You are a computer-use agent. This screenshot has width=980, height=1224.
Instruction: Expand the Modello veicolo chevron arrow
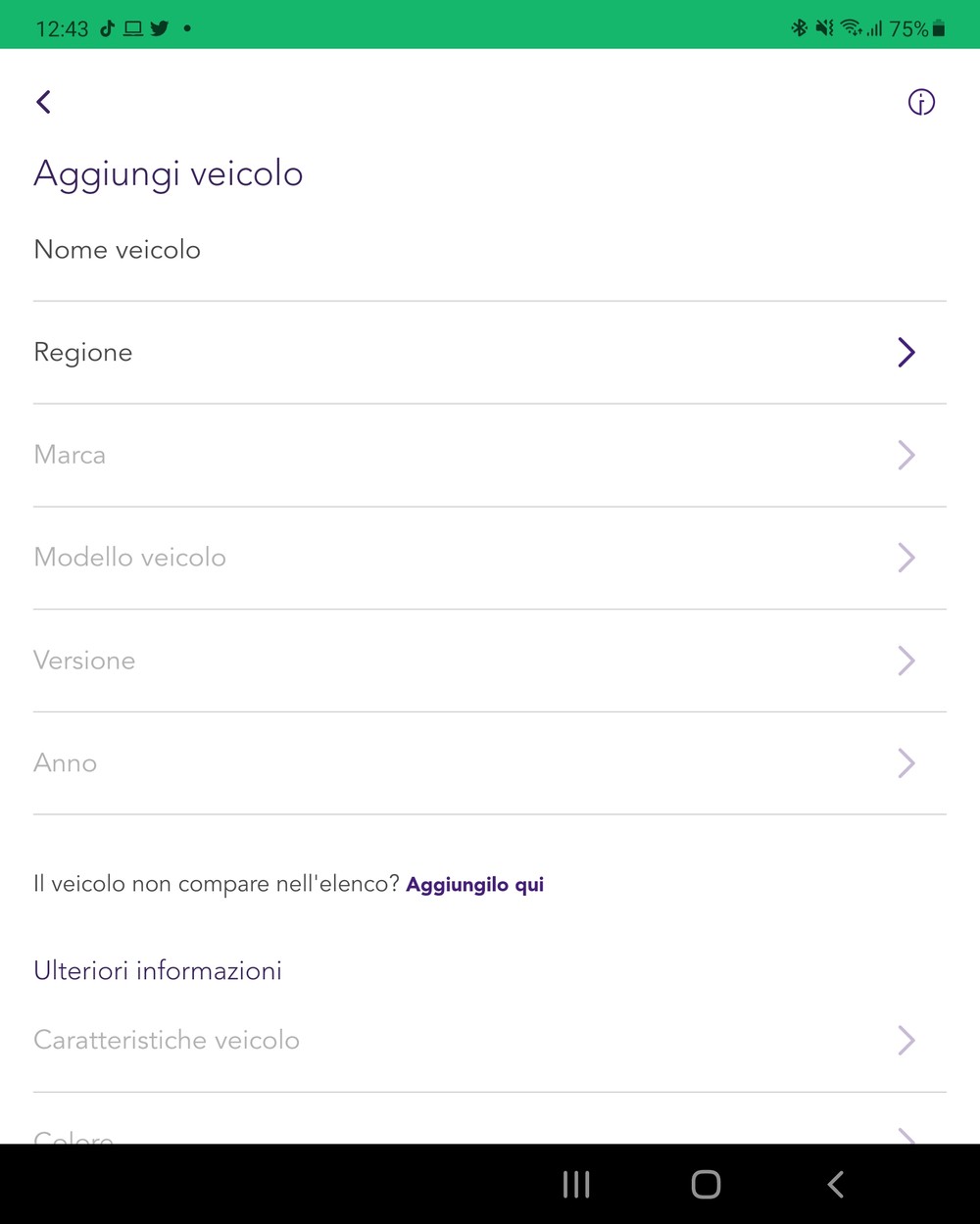click(906, 558)
